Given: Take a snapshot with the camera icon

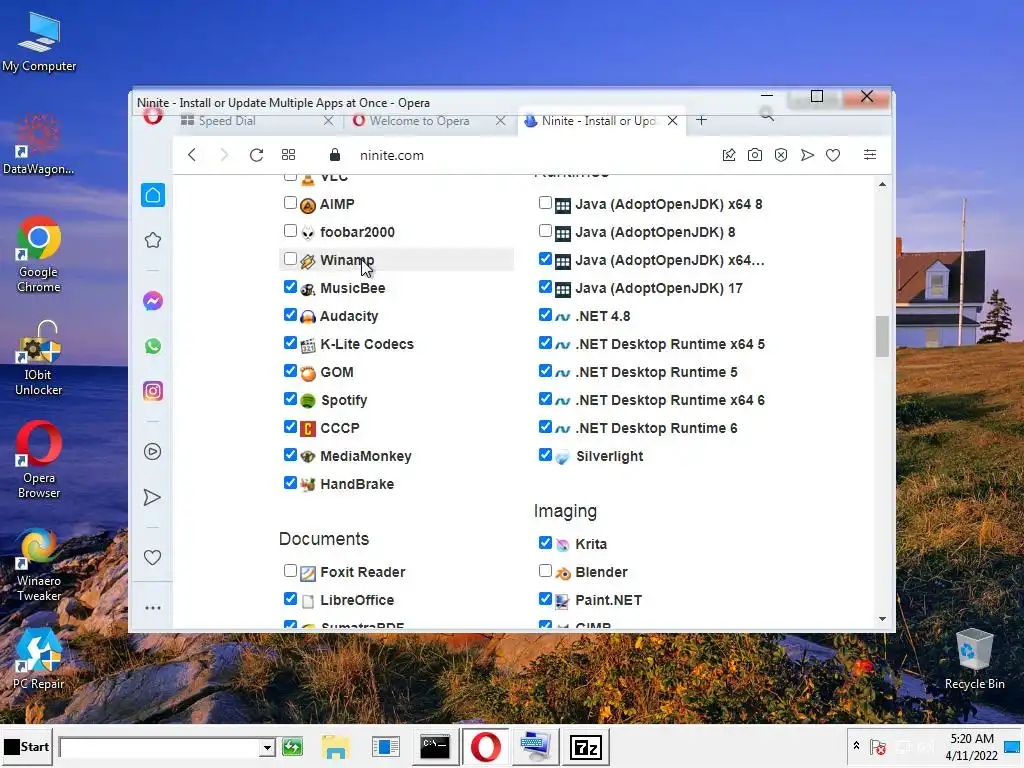Looking at the screenshot, I should coord(755,155).
